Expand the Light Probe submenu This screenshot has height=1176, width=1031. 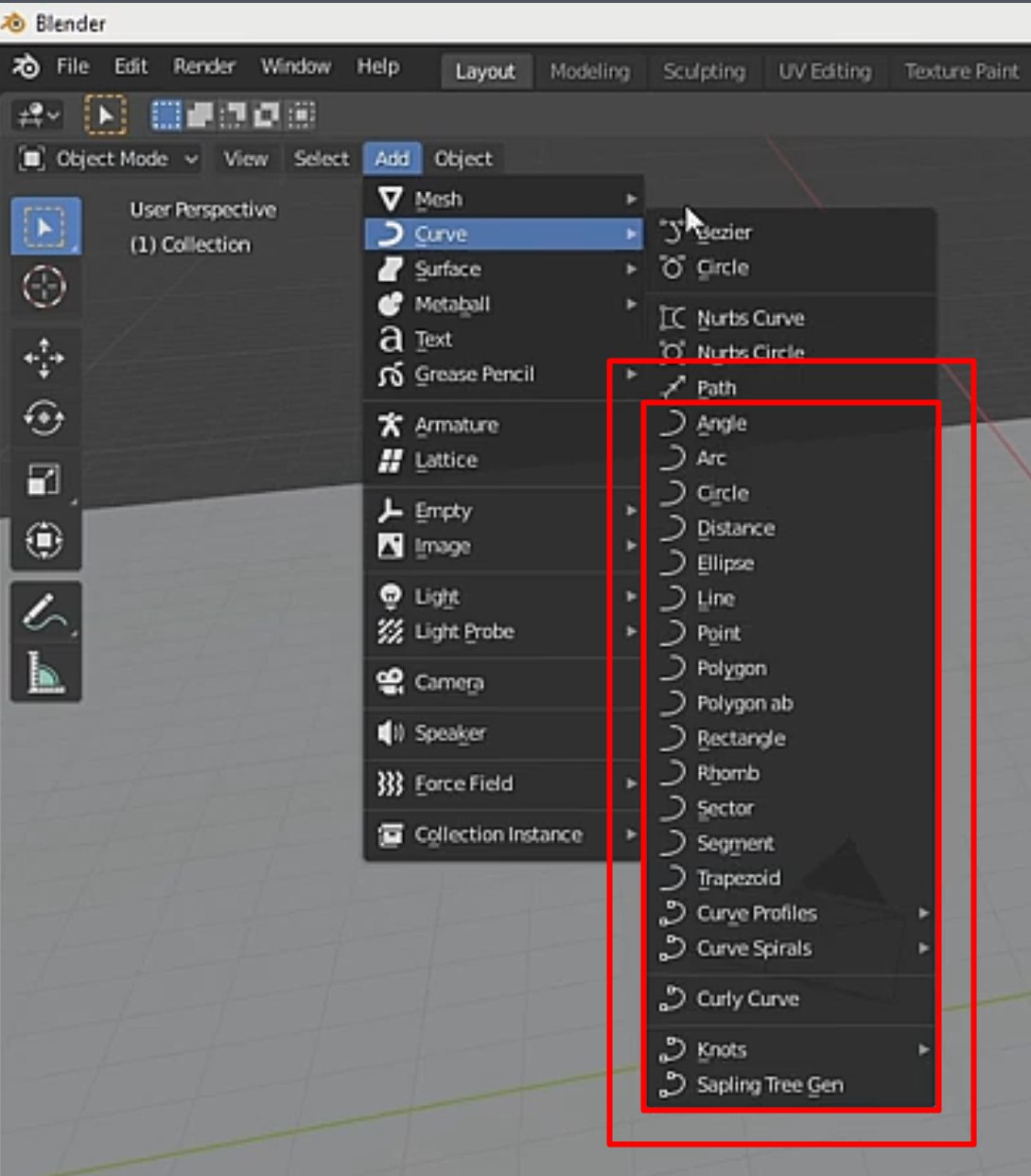pos(504,632)
